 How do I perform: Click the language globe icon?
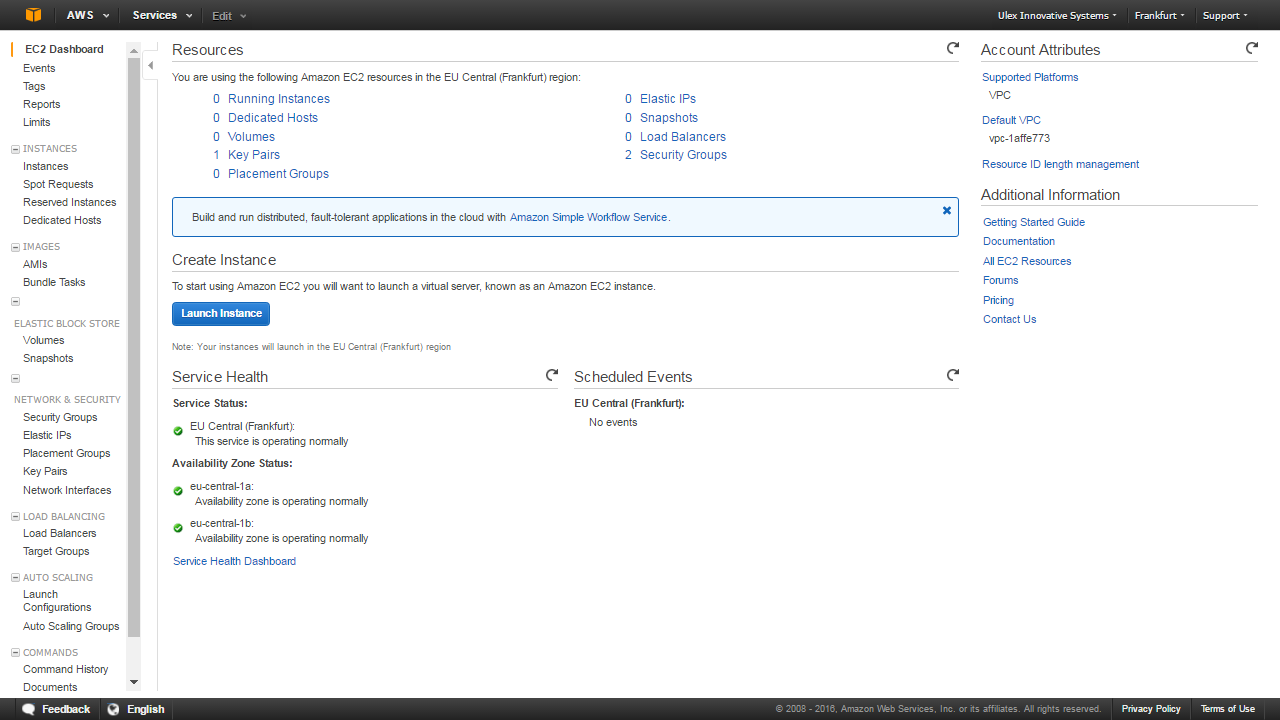click(113, 709)
